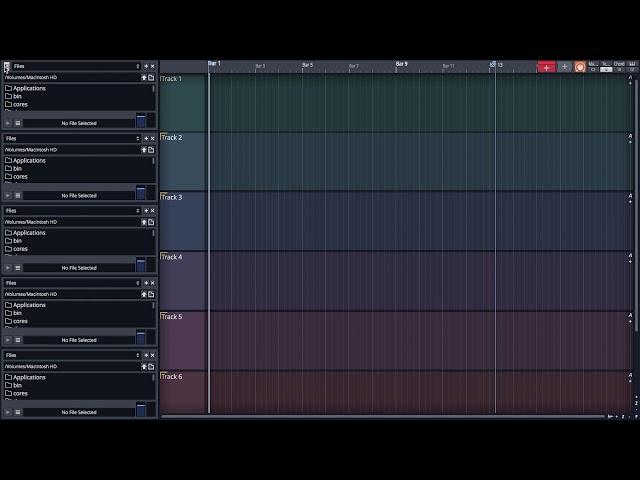Click 'No File Selected' display in second browser panel
640x480 pixels.
tap(79, 196)
